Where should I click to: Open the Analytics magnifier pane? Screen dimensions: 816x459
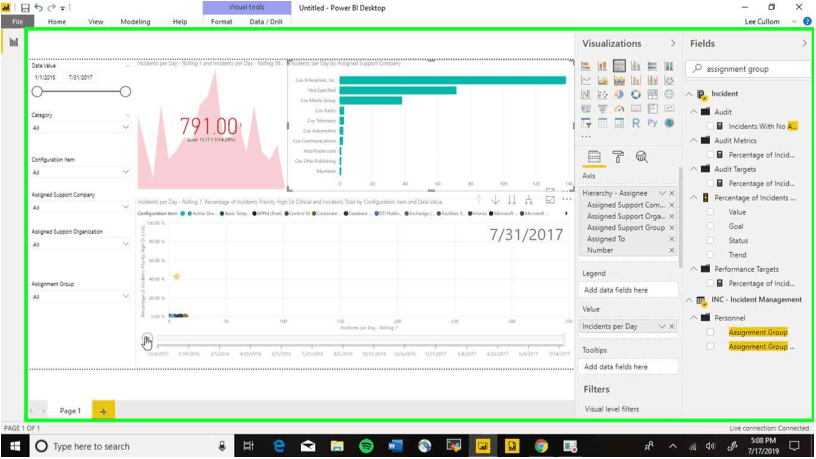(x=642, y=157)
